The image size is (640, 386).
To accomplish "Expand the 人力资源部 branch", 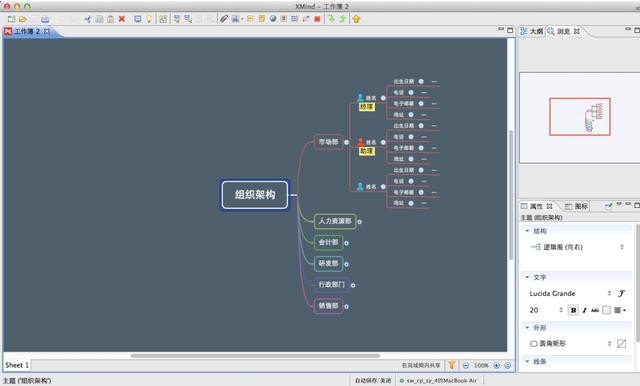I will coord(360,222).
